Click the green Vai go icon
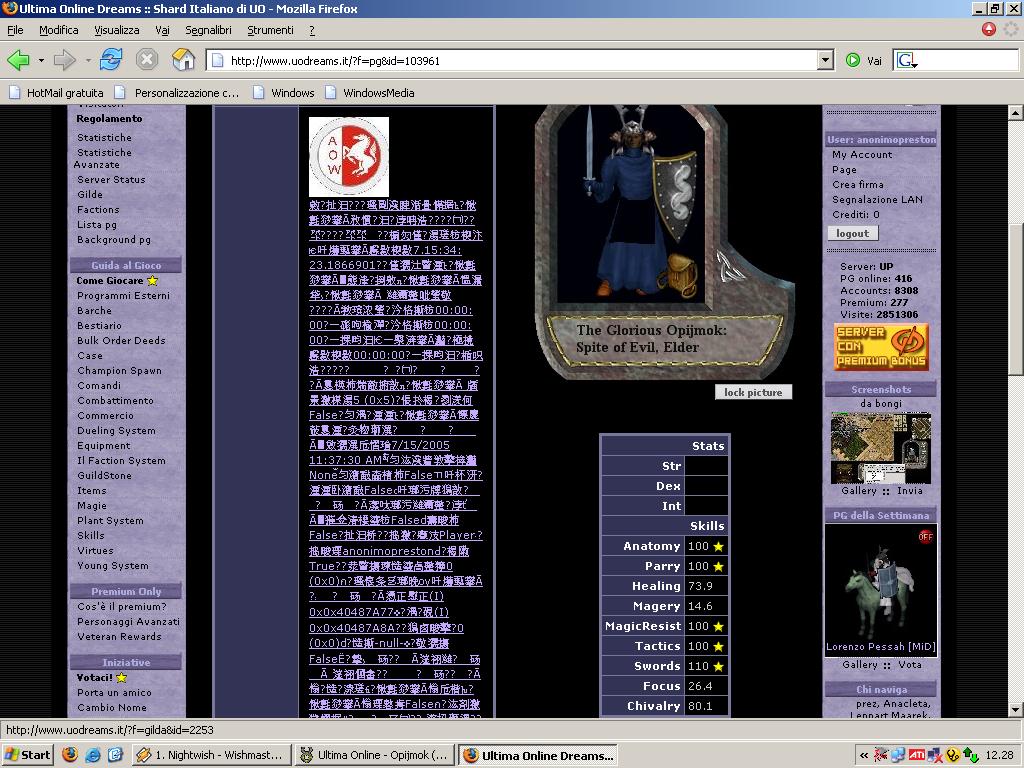This screenshot has width=1024, height=768. tap(853, 60)
